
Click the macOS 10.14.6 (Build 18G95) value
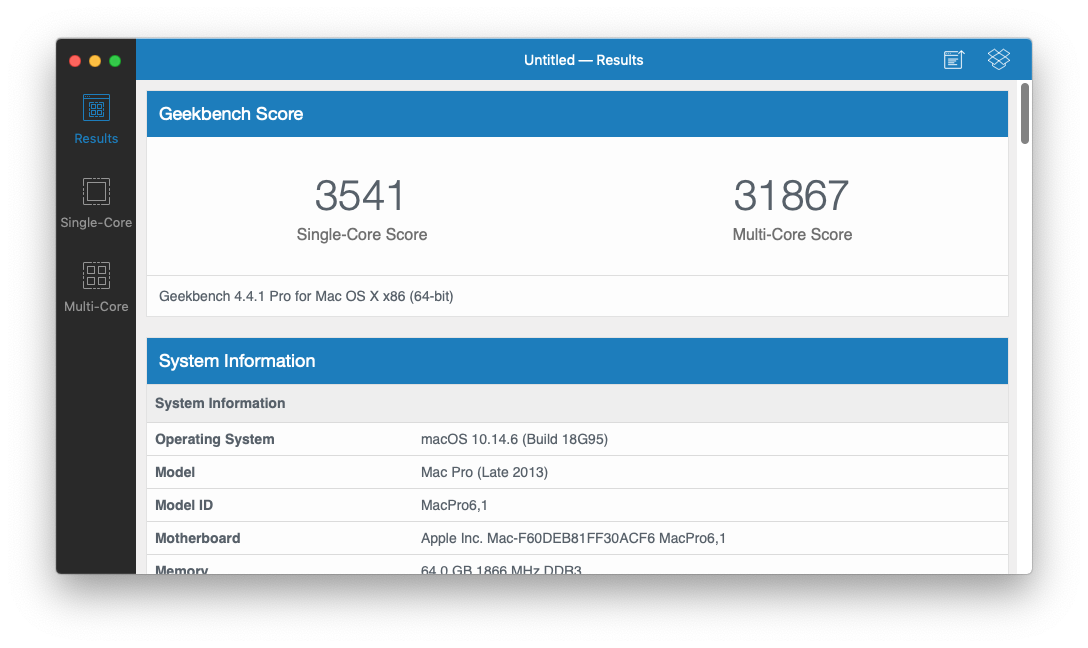tap(514, 439)
